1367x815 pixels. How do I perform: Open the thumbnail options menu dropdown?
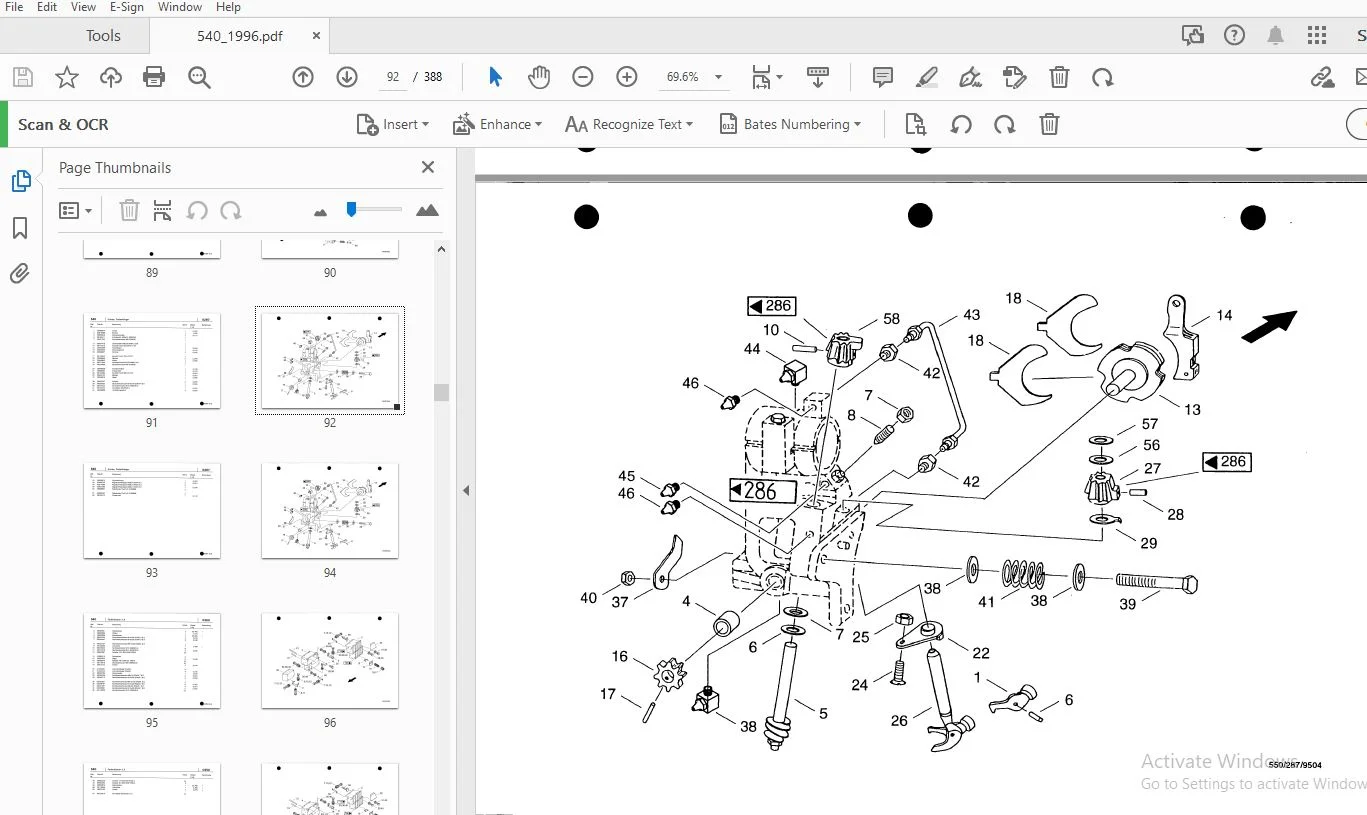pyautogui.click(x=76, y=211)
